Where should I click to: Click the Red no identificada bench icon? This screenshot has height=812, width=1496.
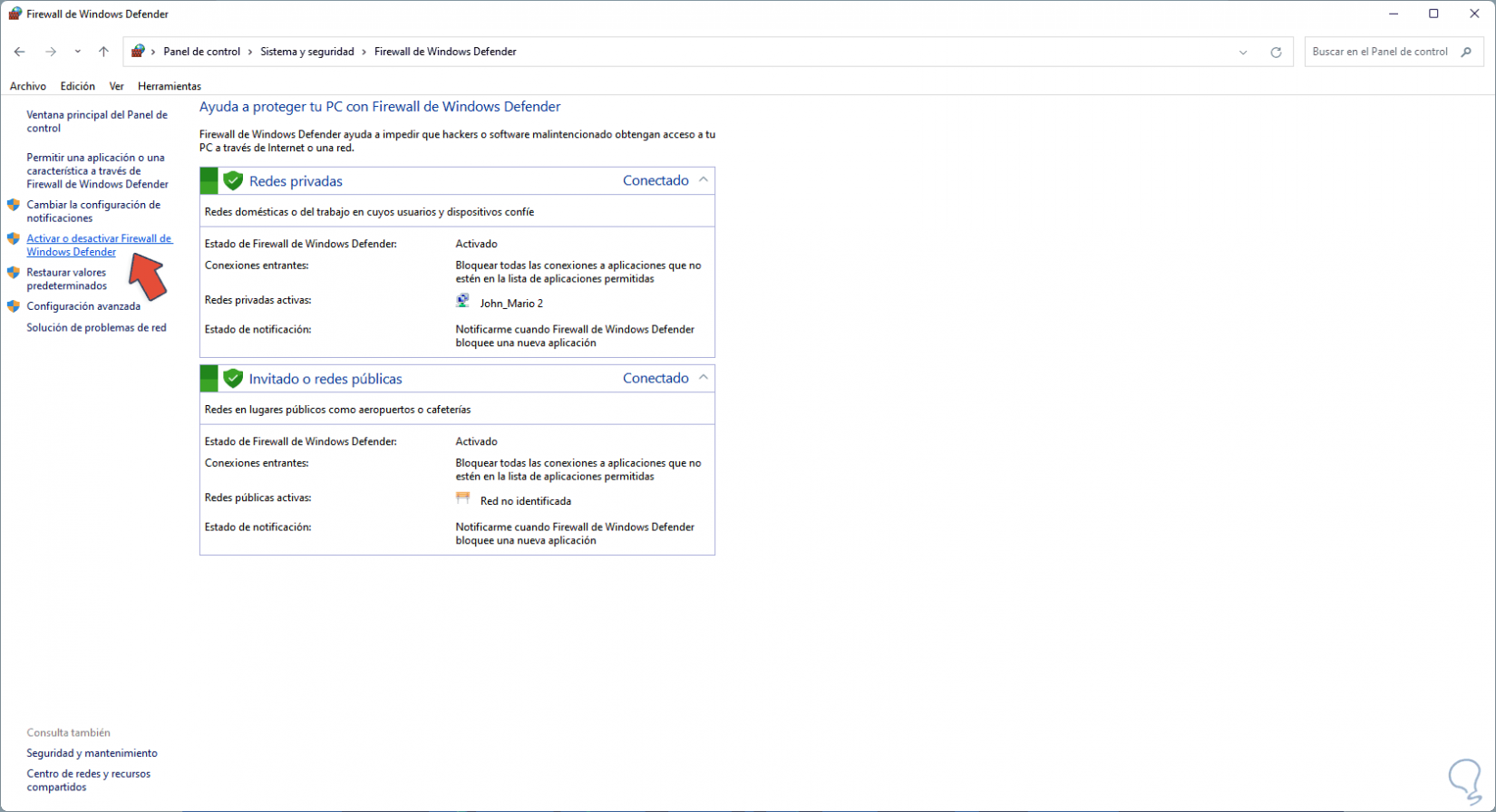[x=462, y=498]
